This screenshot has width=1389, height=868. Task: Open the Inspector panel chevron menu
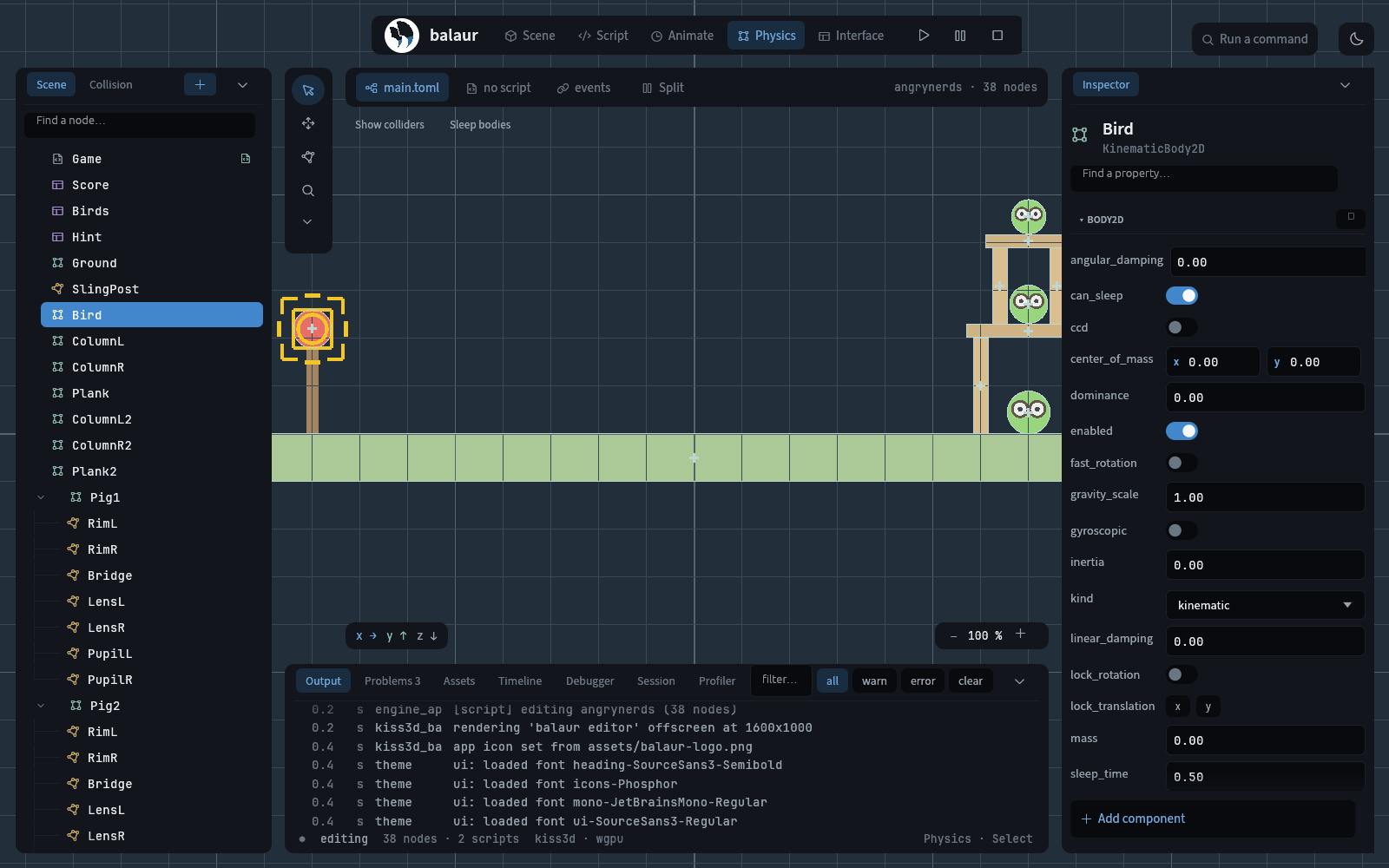coord(1345,85)
